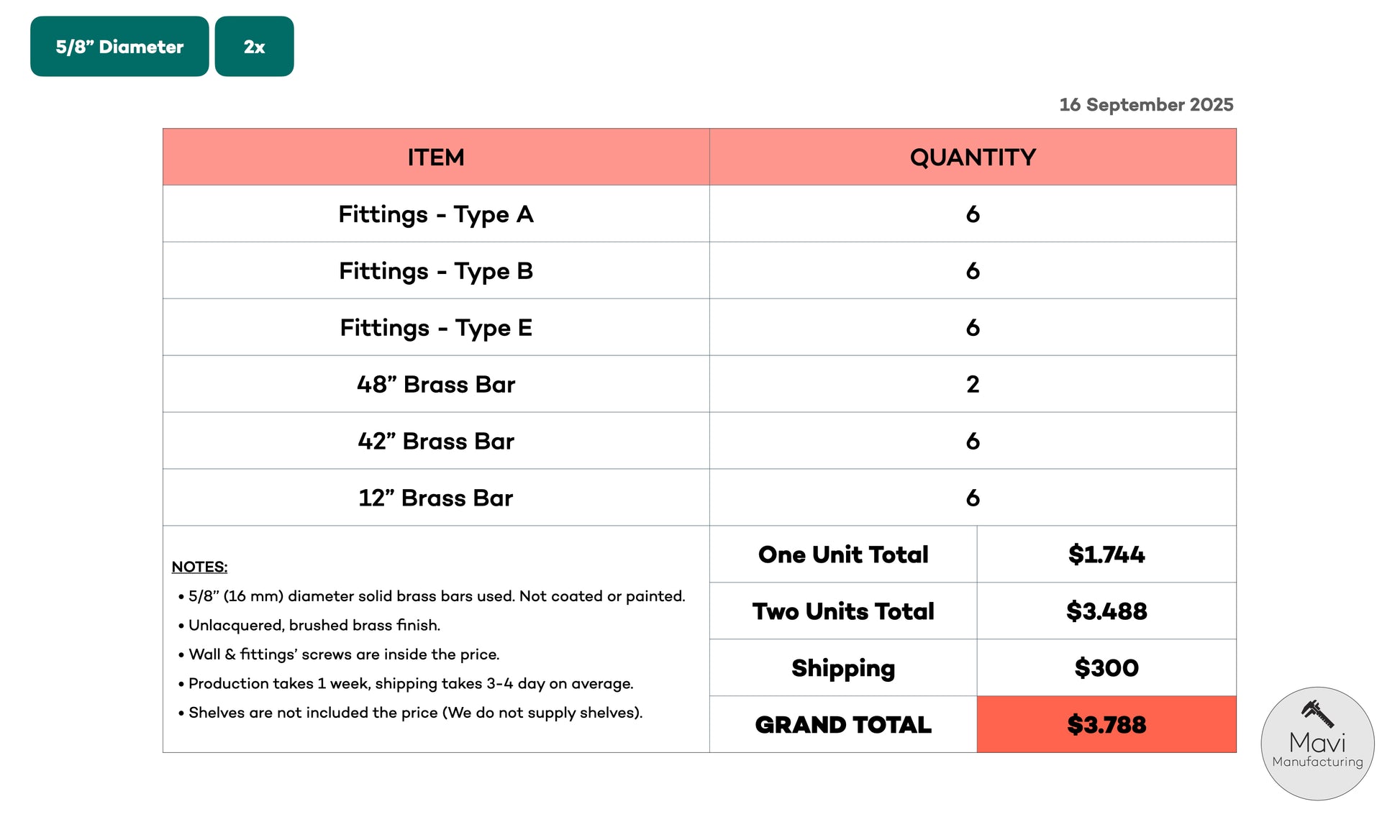Select the Fittings - Type B row
Viewport: 1400px width, 840px height.
699,270
